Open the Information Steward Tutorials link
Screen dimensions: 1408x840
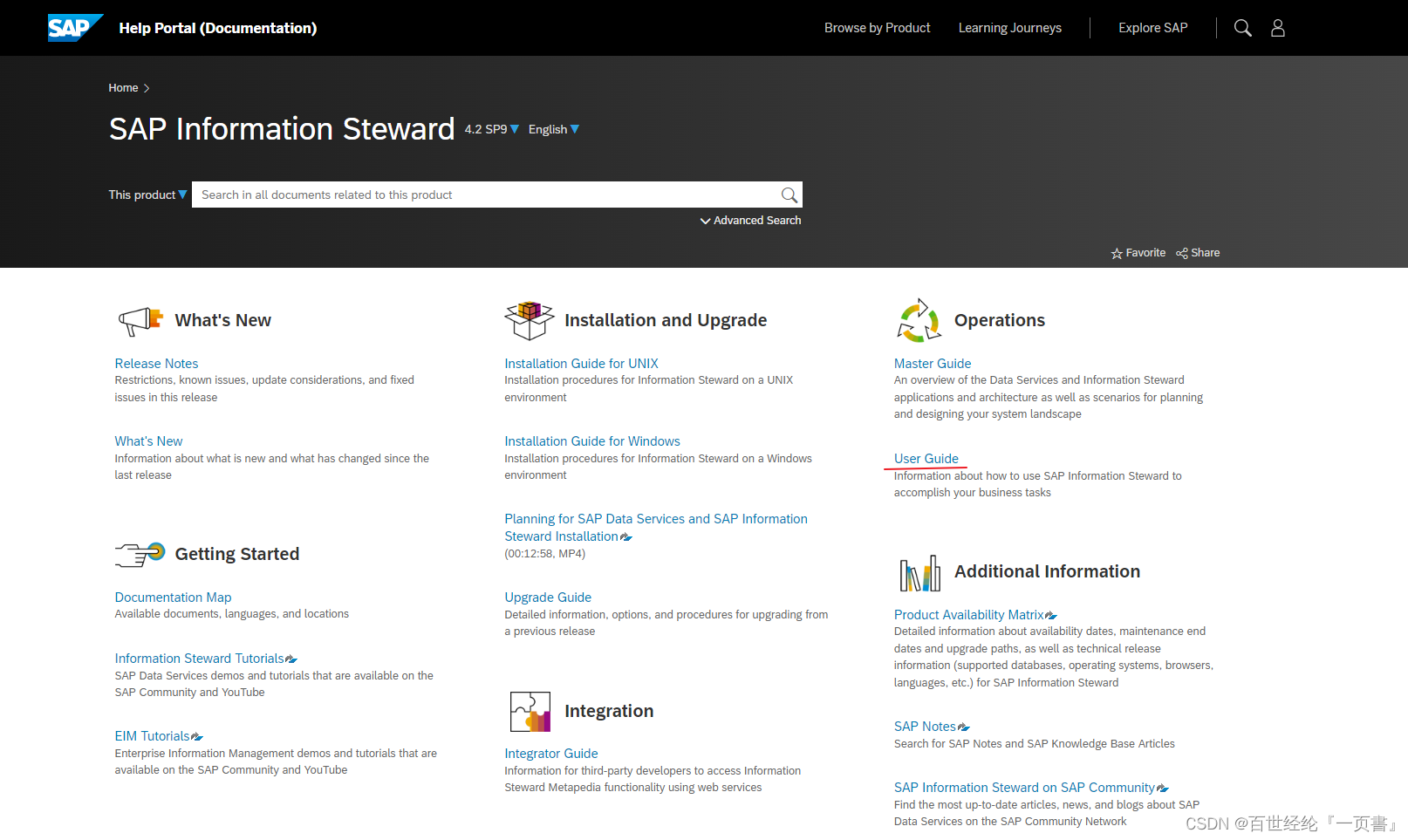click(x=199, y=659)
